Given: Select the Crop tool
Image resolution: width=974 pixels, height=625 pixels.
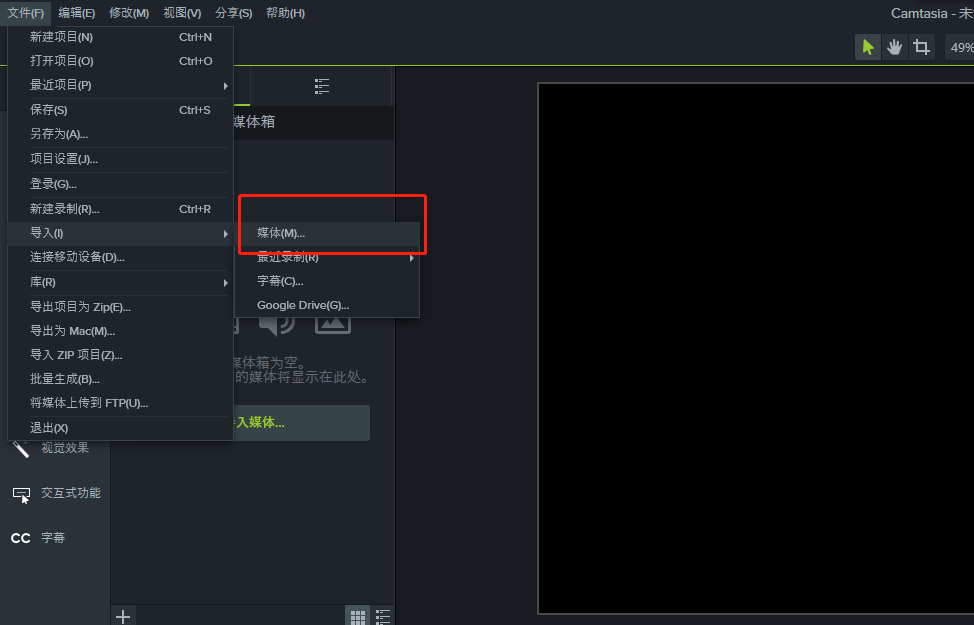Looking at the screenshot, I should 921,46.
